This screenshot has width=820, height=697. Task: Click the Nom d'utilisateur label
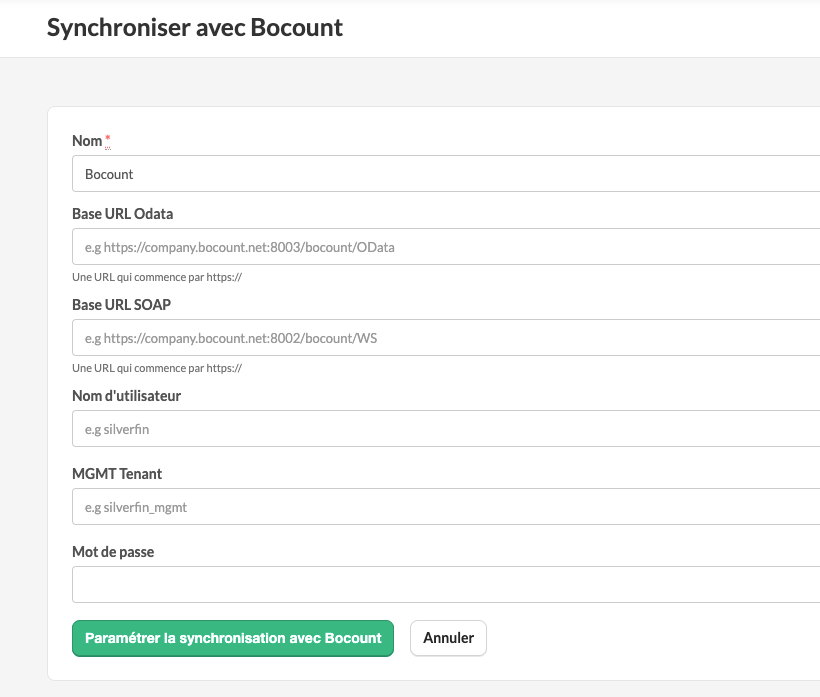click(127, 396)
